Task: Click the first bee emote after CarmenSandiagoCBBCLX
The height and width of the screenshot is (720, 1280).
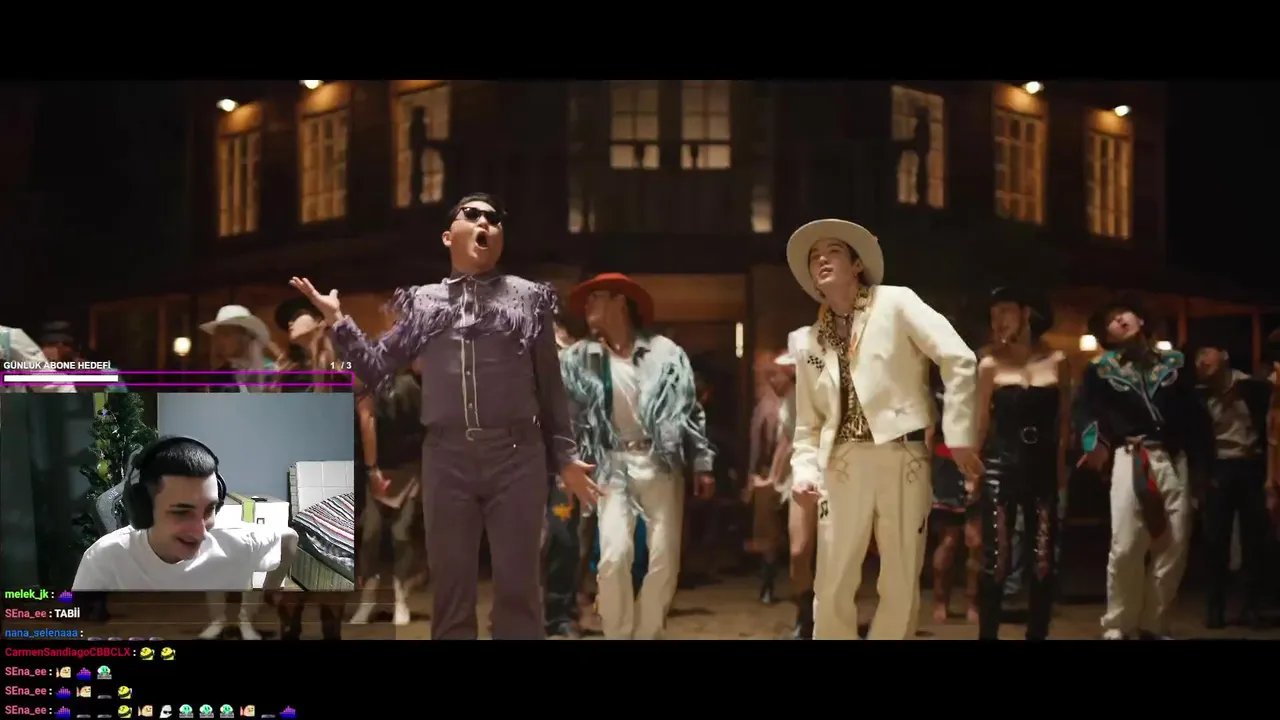Action: tap(147, 653)
